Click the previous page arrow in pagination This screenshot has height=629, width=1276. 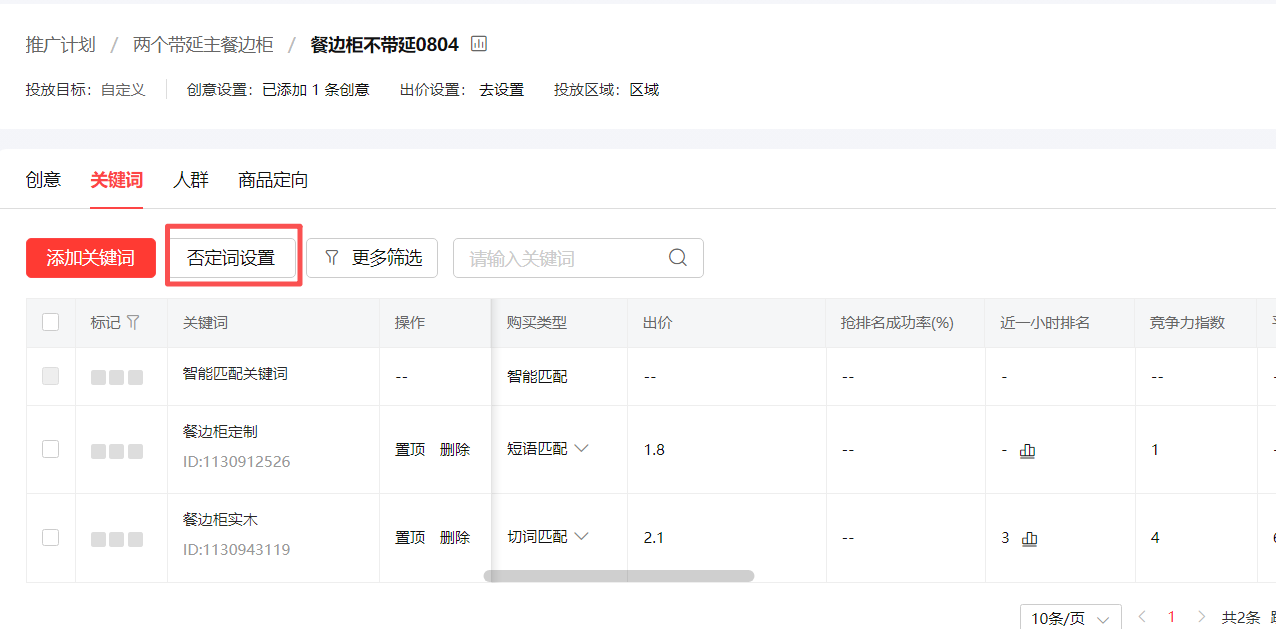tap(1141, 617)
